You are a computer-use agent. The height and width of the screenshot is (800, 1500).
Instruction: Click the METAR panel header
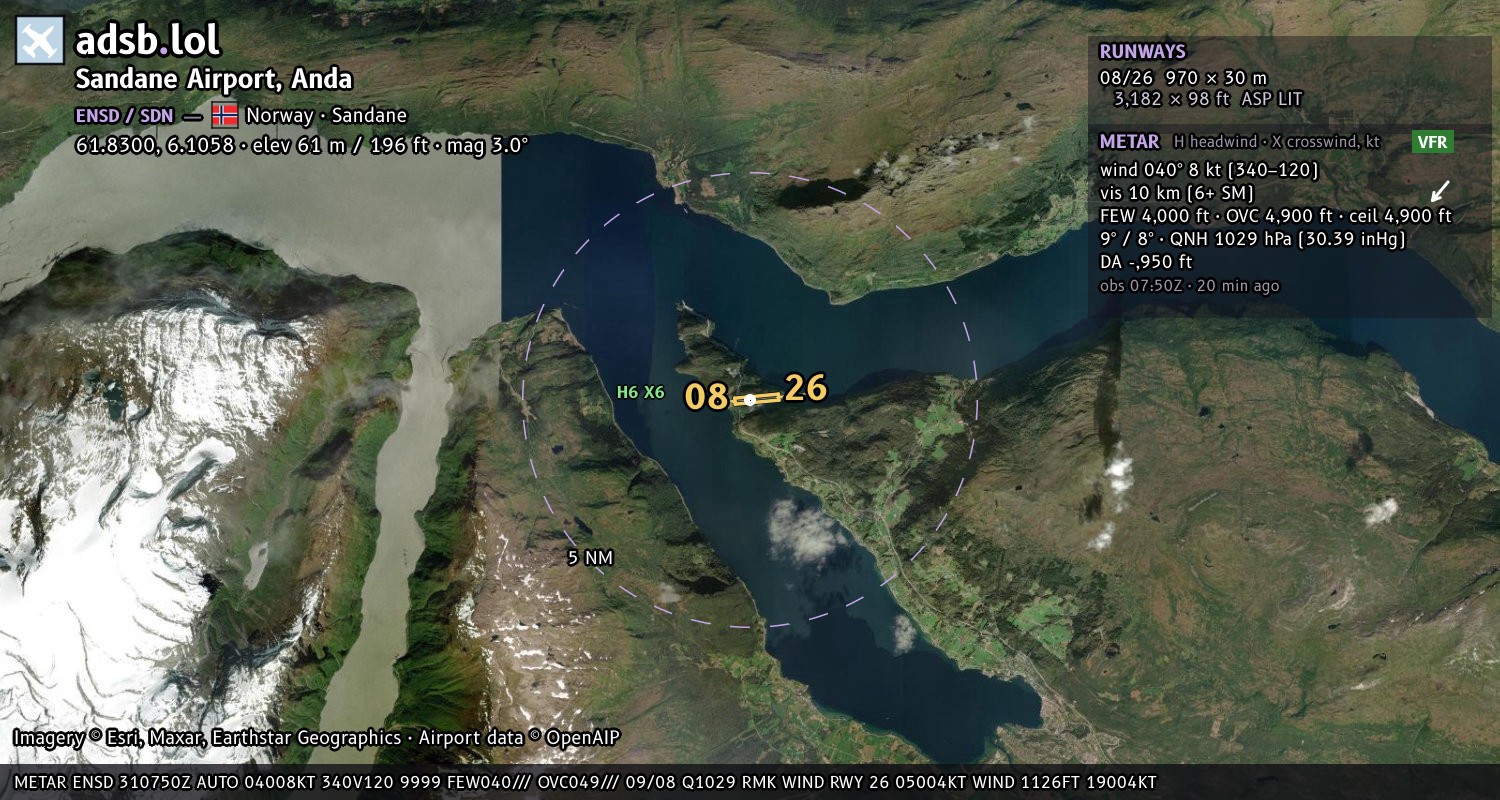click(1129, 142)
